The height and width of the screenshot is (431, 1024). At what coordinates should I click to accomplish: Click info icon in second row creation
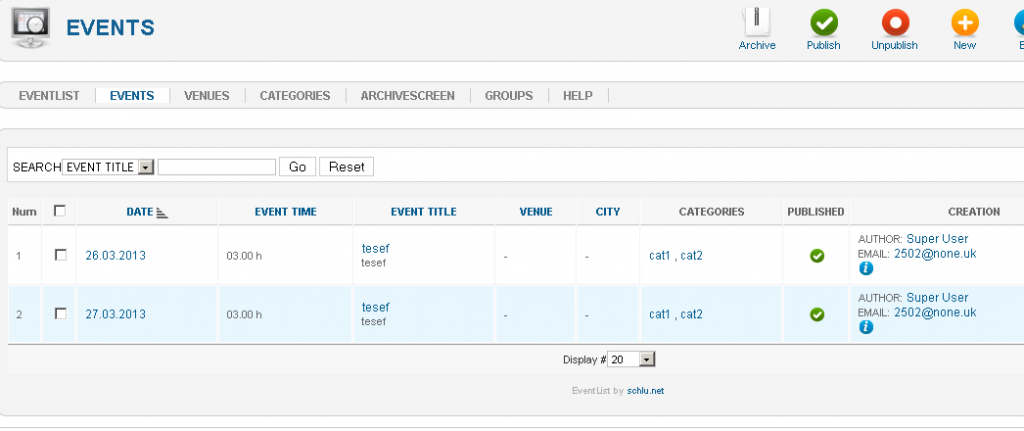pyautogui.click(x=866, y=327)
